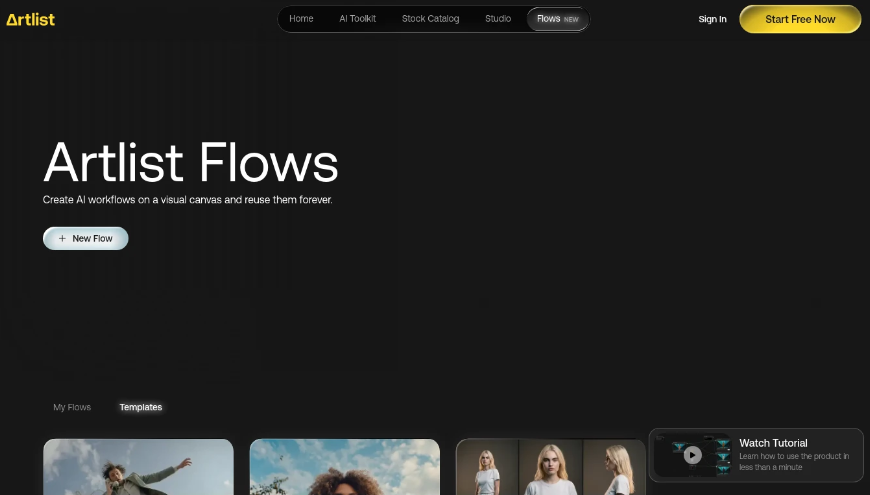The height and width of the screenshot is (495, 870).
Task: Create a New Flow
Action: [85, 239]
